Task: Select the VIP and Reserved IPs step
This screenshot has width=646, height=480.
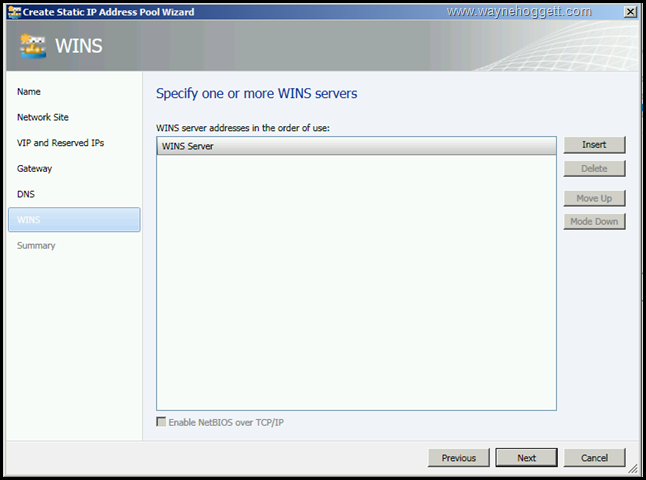Action: point(60,143)
